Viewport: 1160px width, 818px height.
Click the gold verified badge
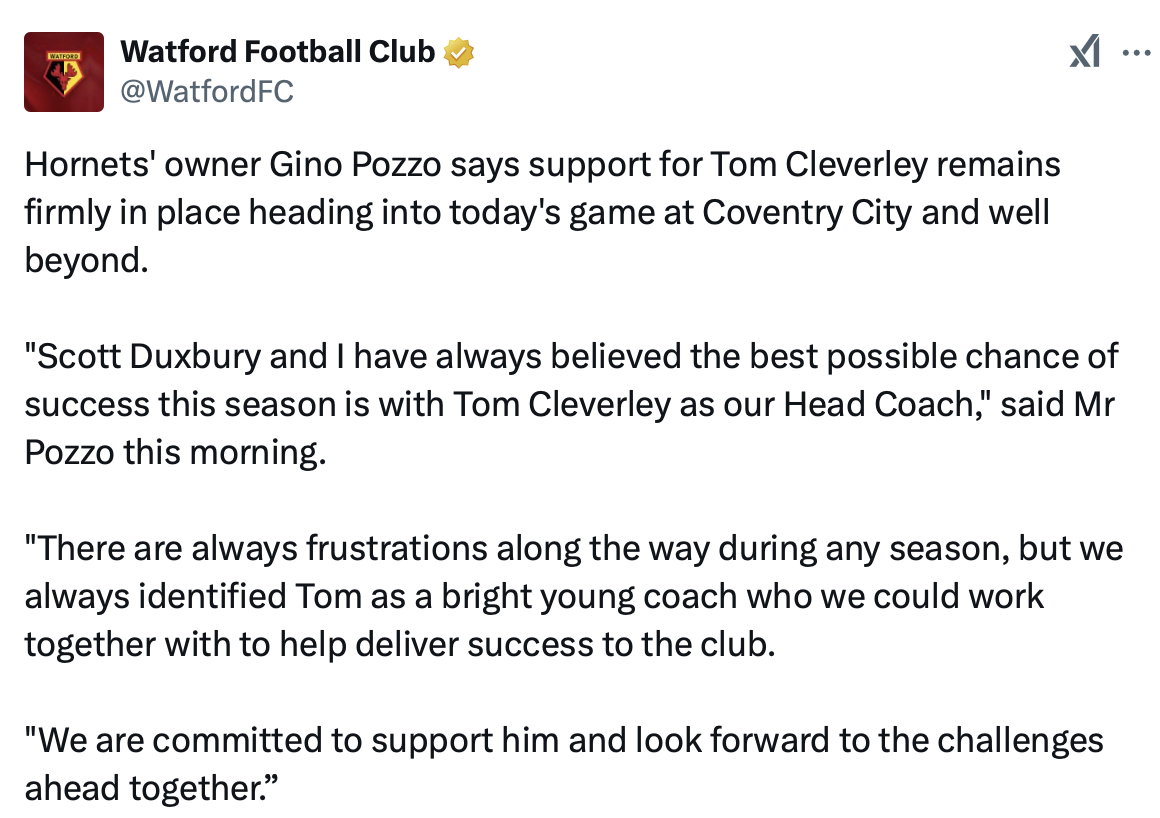point(458,52)
